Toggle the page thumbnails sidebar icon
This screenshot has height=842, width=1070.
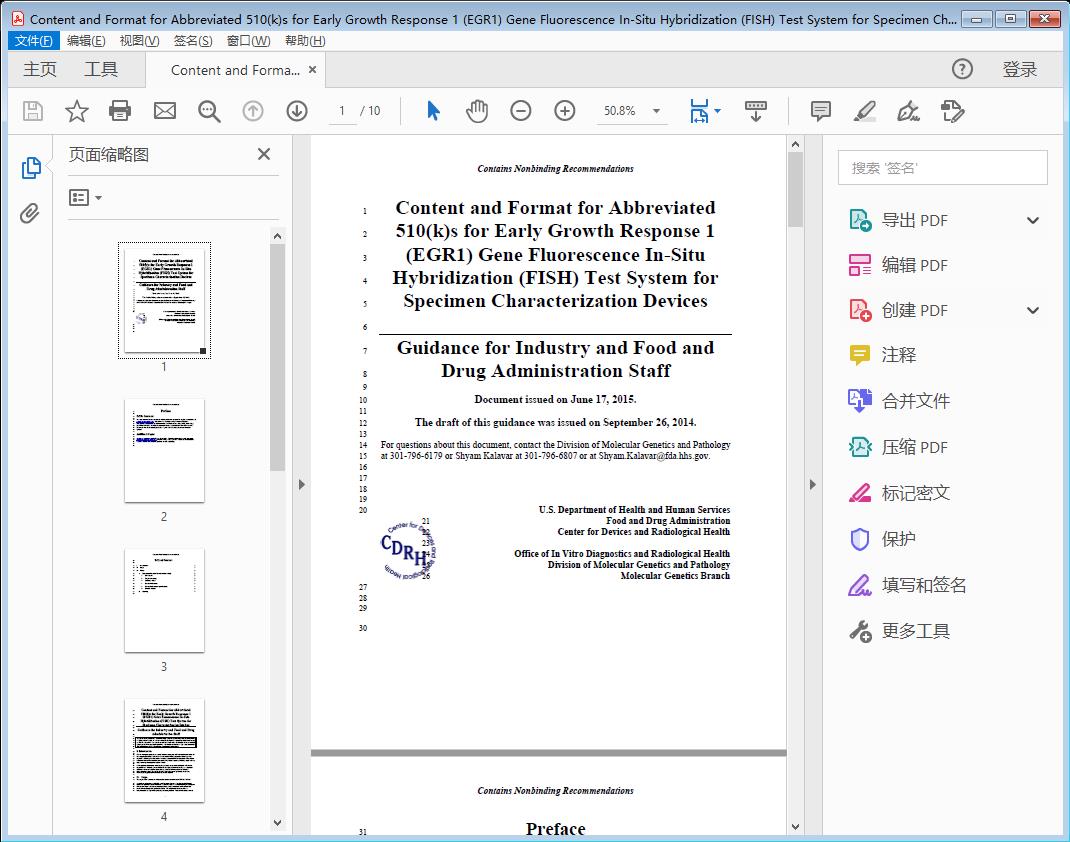pos(30,168)
